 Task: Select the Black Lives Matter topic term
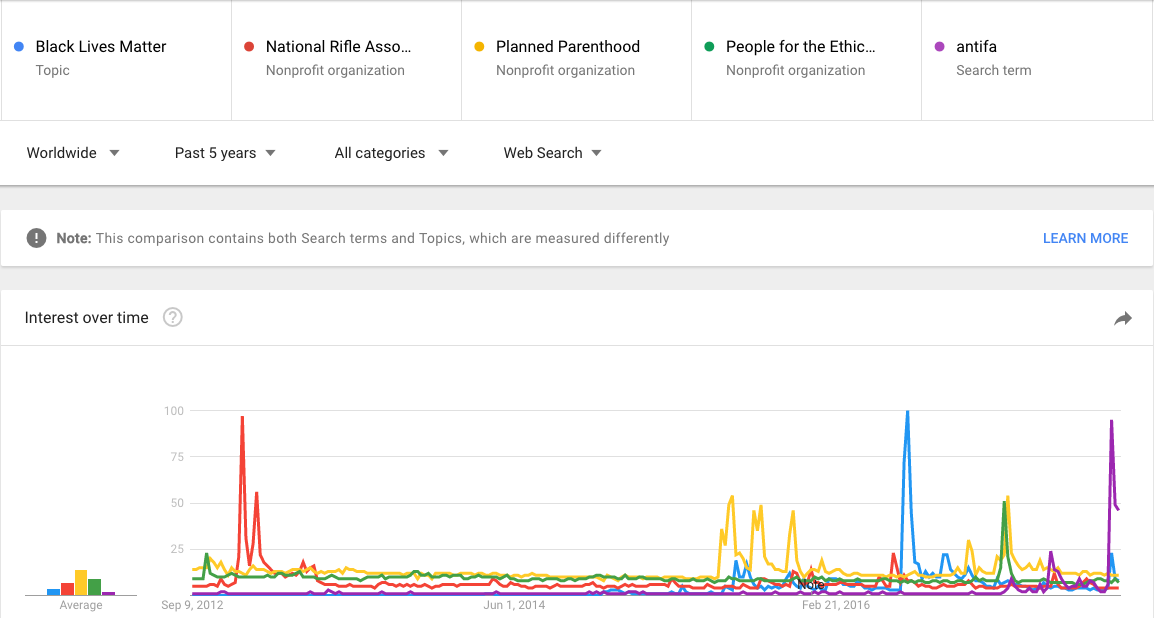pyautogui.click(x=116, y=60)
